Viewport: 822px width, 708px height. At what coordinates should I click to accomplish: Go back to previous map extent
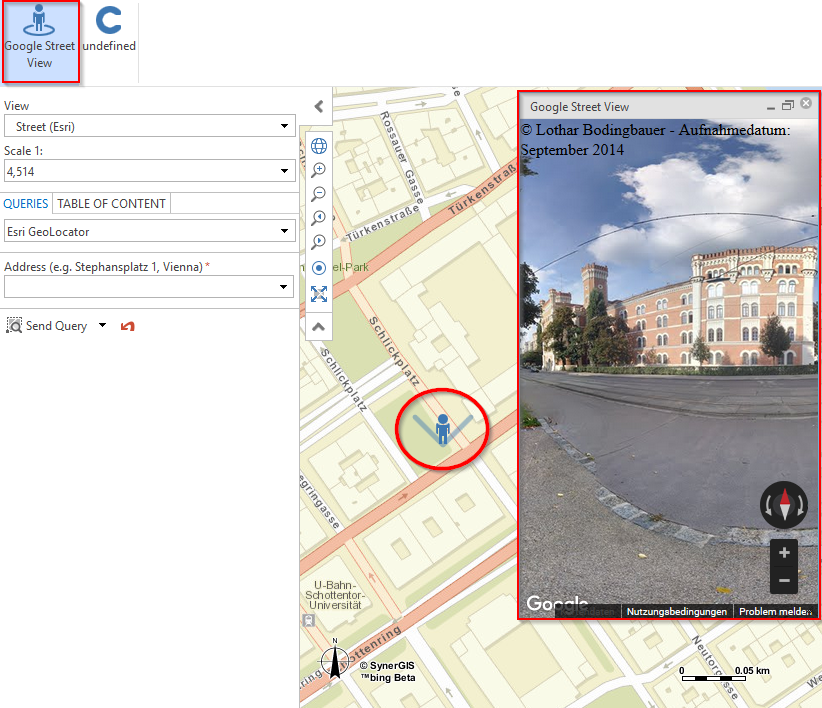pos(318,218)
